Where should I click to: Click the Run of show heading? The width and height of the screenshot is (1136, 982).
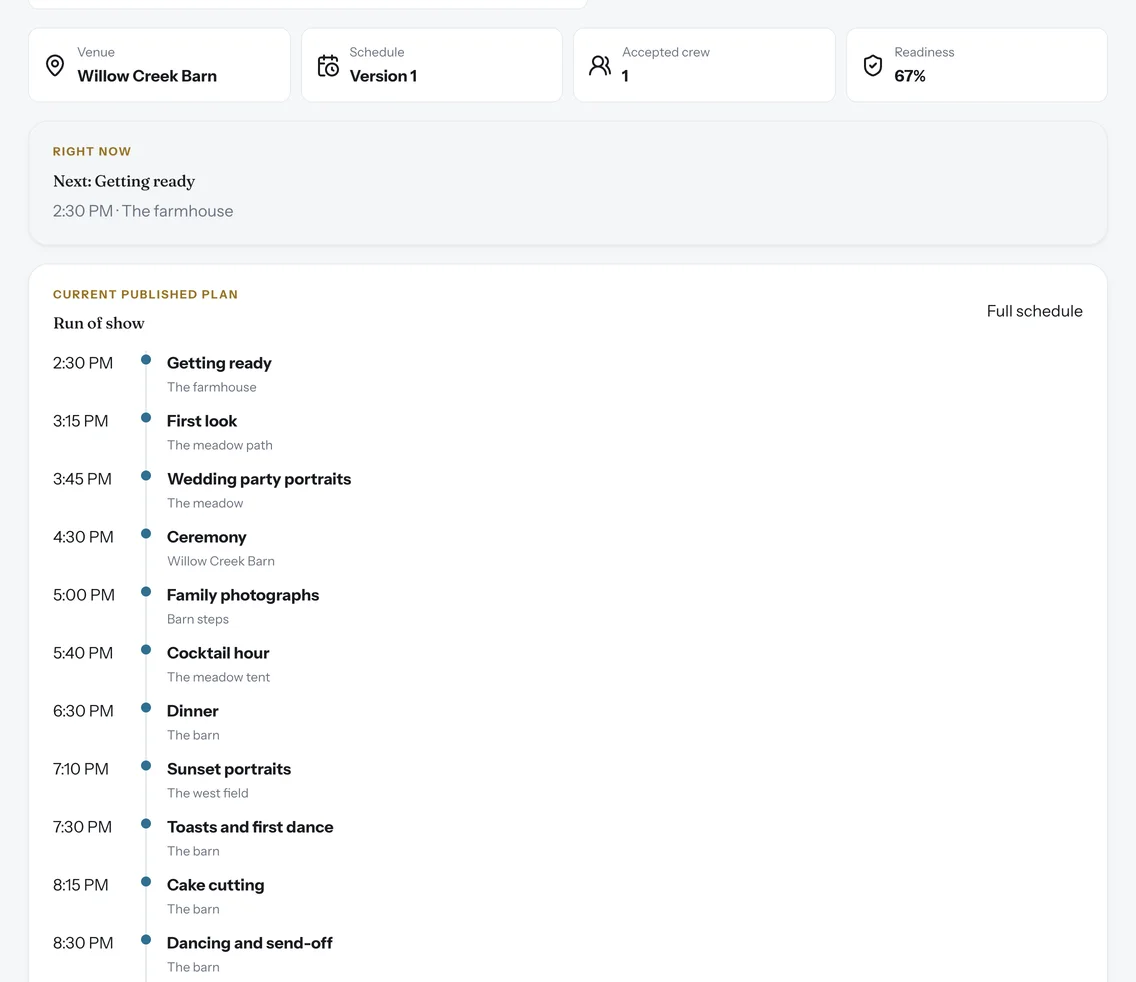pos(99,323)
